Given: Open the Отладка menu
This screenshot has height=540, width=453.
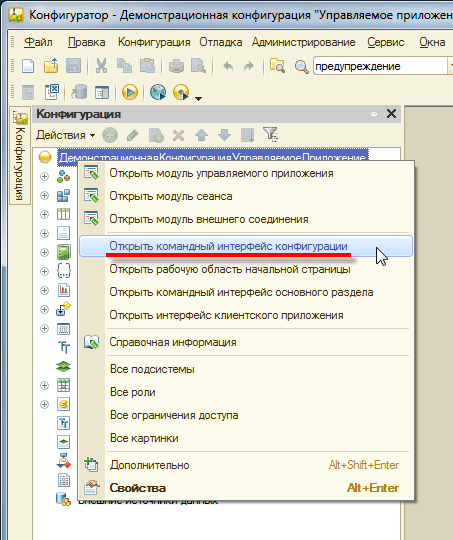Looking at the screenshot, I should tap(221, 42).
